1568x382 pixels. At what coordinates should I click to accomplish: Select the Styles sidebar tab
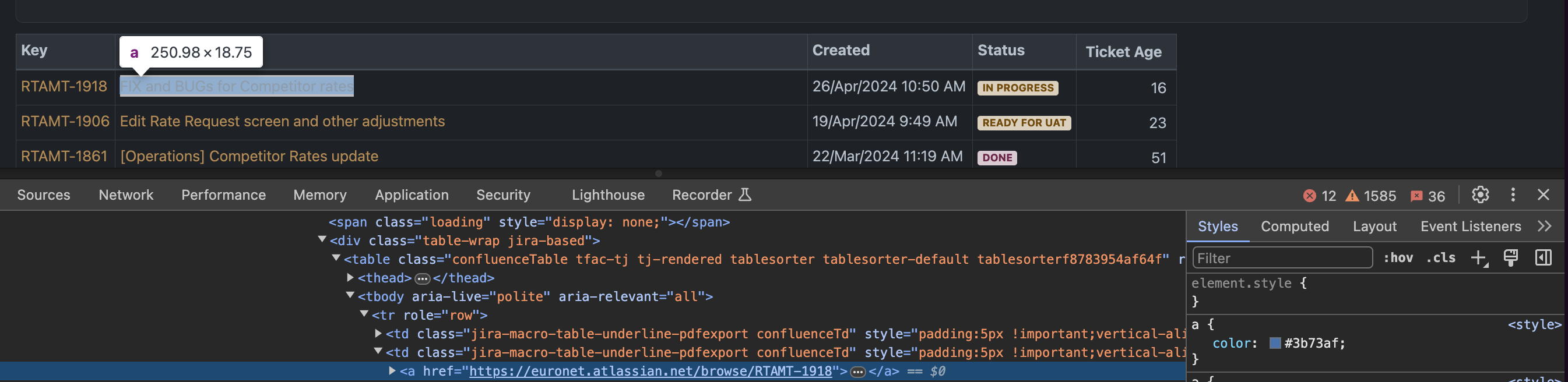pyautogui.click(x=1218, y=227)
